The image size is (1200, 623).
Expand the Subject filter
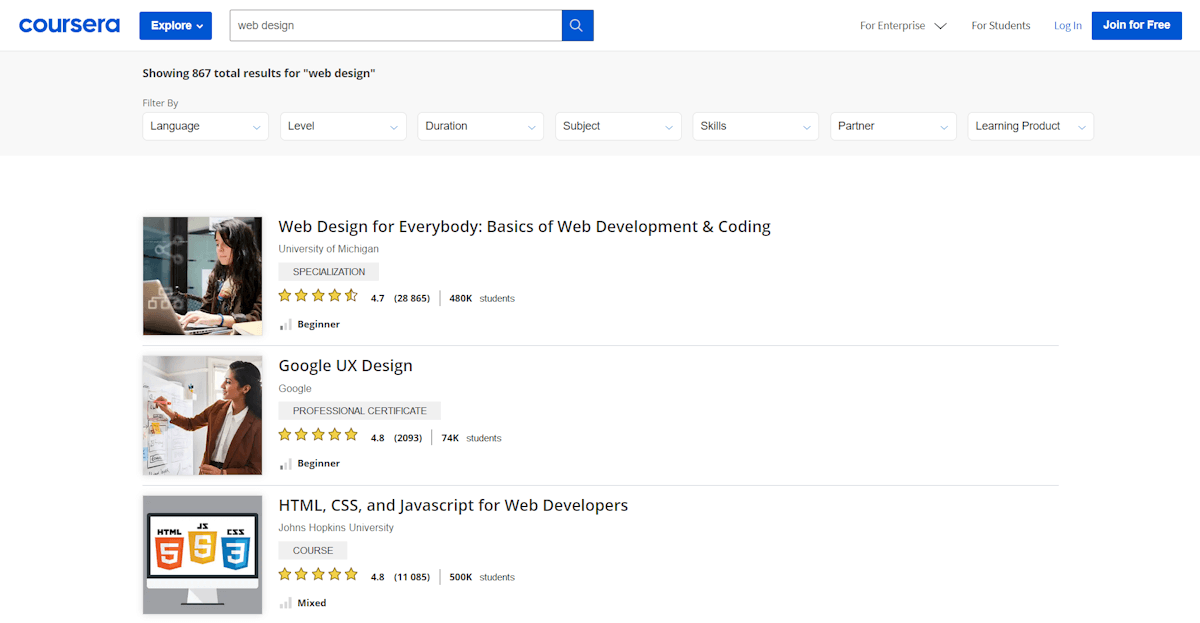618,126
